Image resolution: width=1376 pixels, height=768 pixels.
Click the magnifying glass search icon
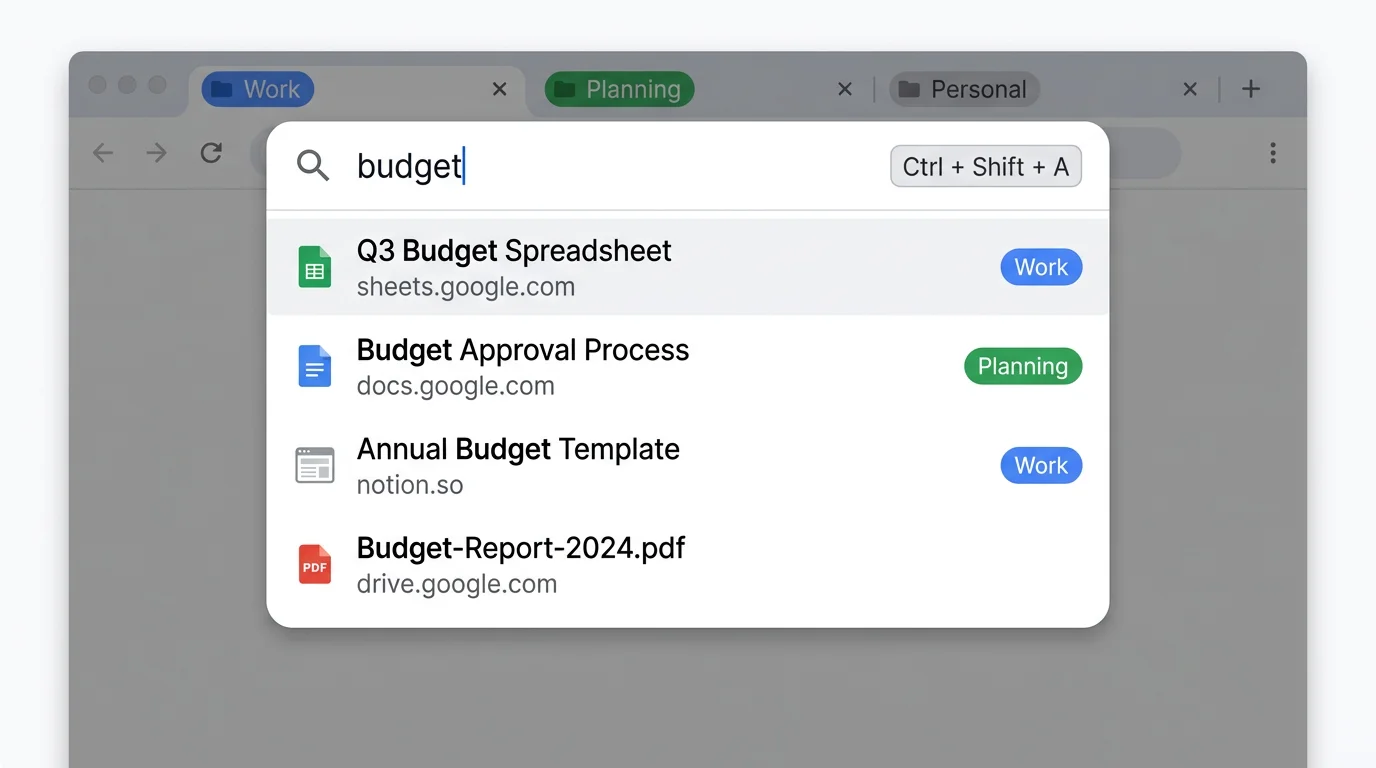pos(313,166)
